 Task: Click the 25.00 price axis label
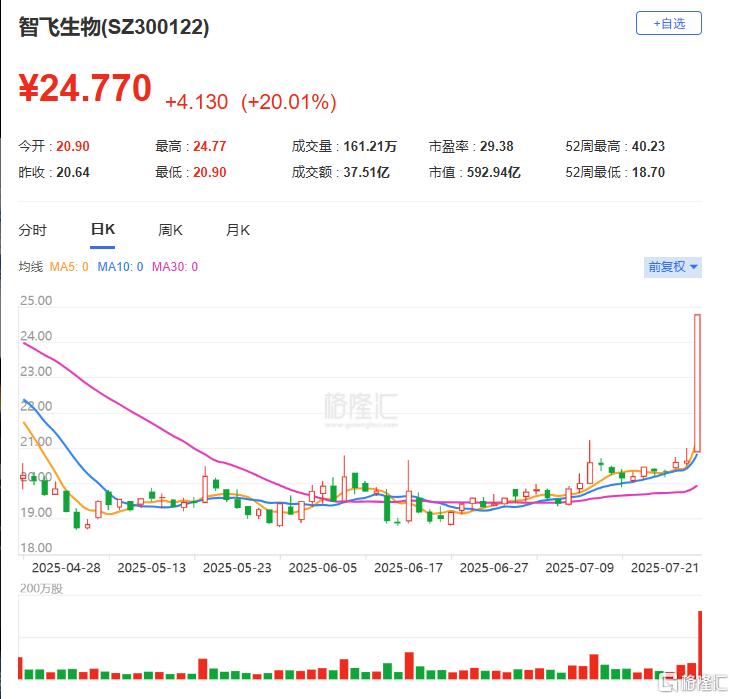coord(36,301)
